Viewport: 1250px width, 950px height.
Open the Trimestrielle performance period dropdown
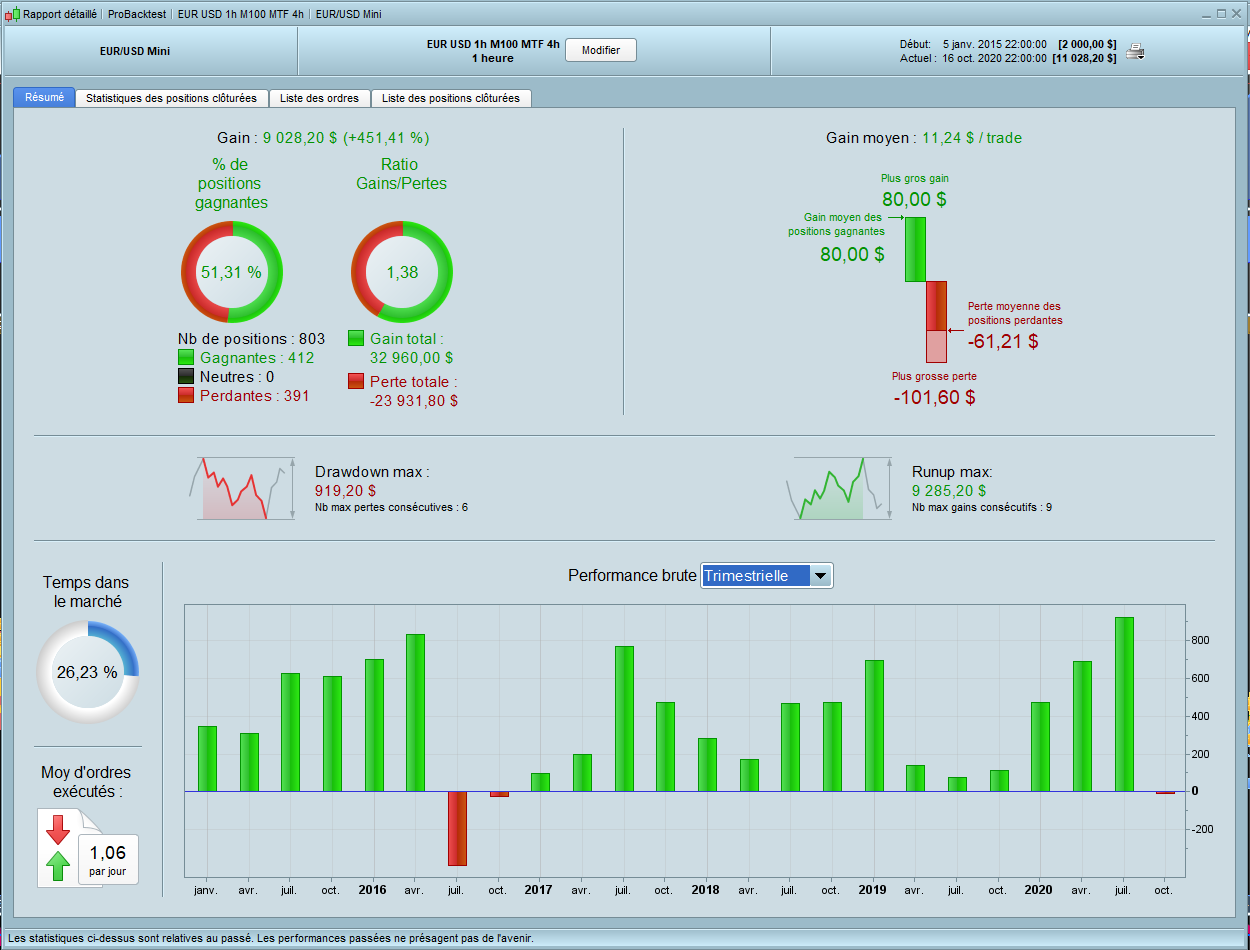[x=767, y=576]
